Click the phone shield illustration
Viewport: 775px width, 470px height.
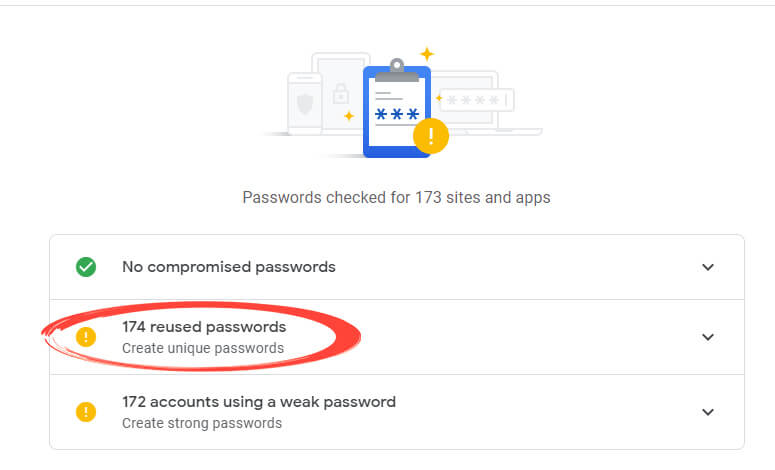(x=305, y=104)
